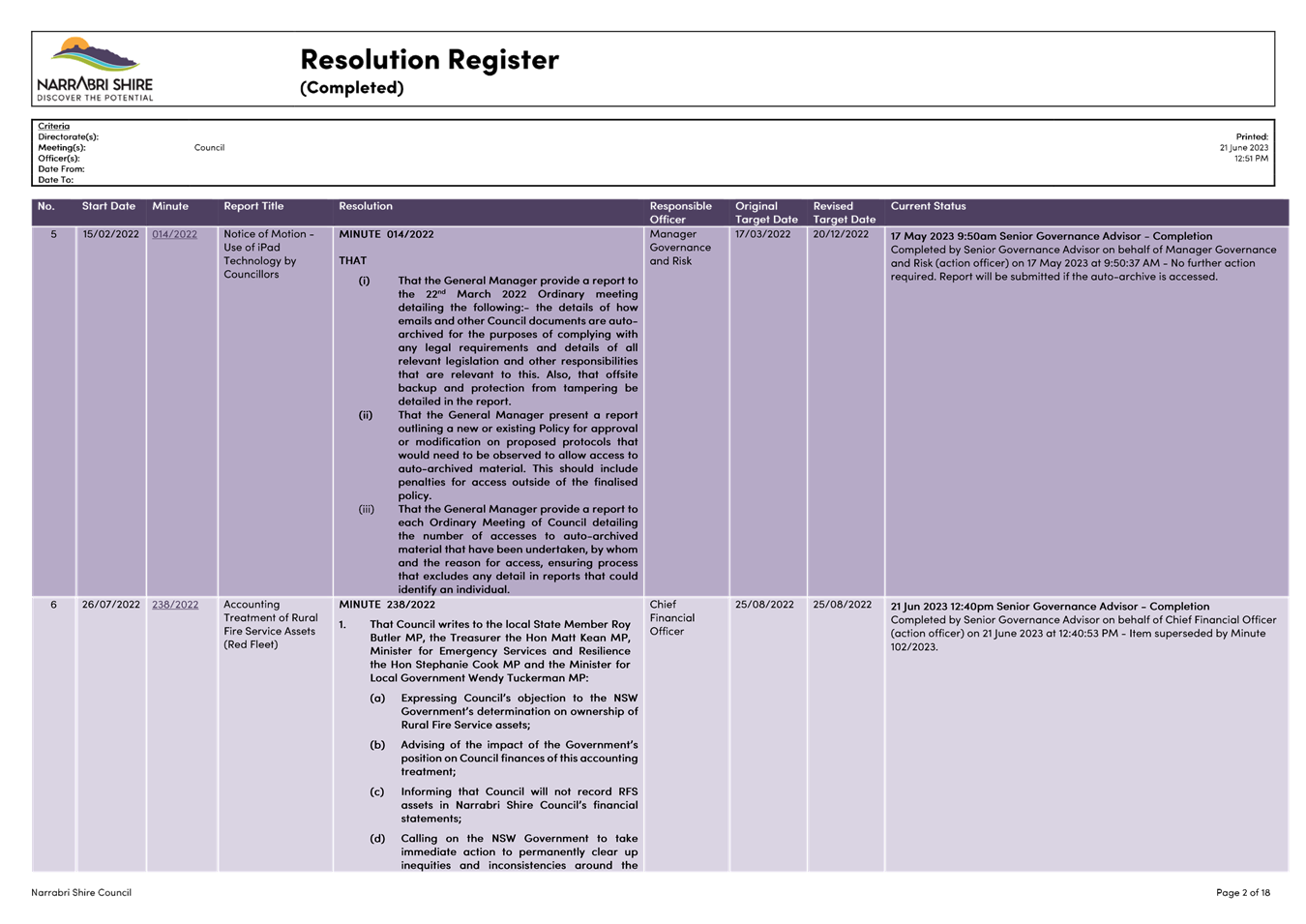Select the printed time 12:51 PM
The height and width of the screenshot is (924, 1306).
pyautogui.click(x=1251, y=159)
